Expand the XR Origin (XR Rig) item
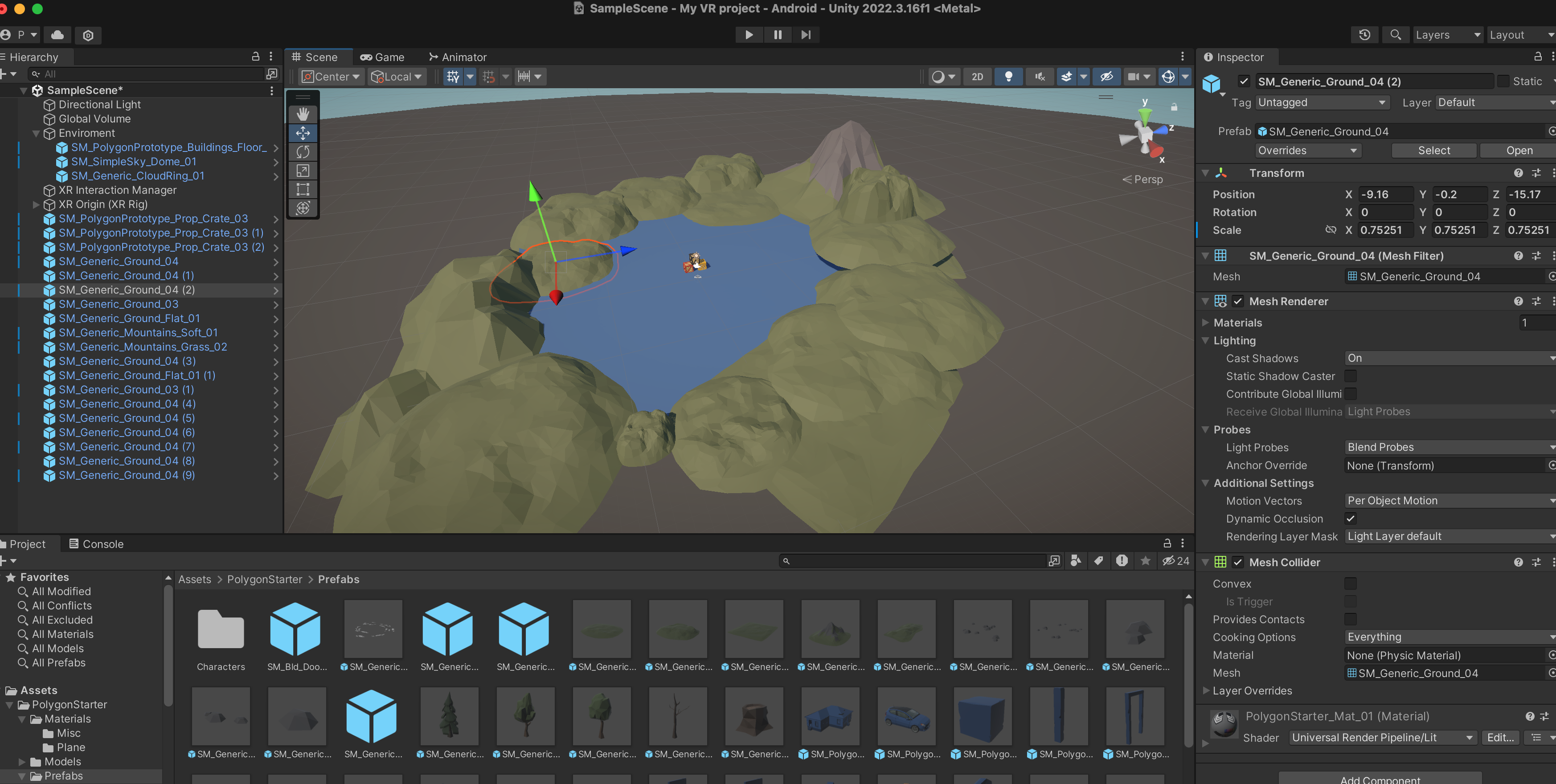The image size is (1556, 784). (x=36, y=205)
